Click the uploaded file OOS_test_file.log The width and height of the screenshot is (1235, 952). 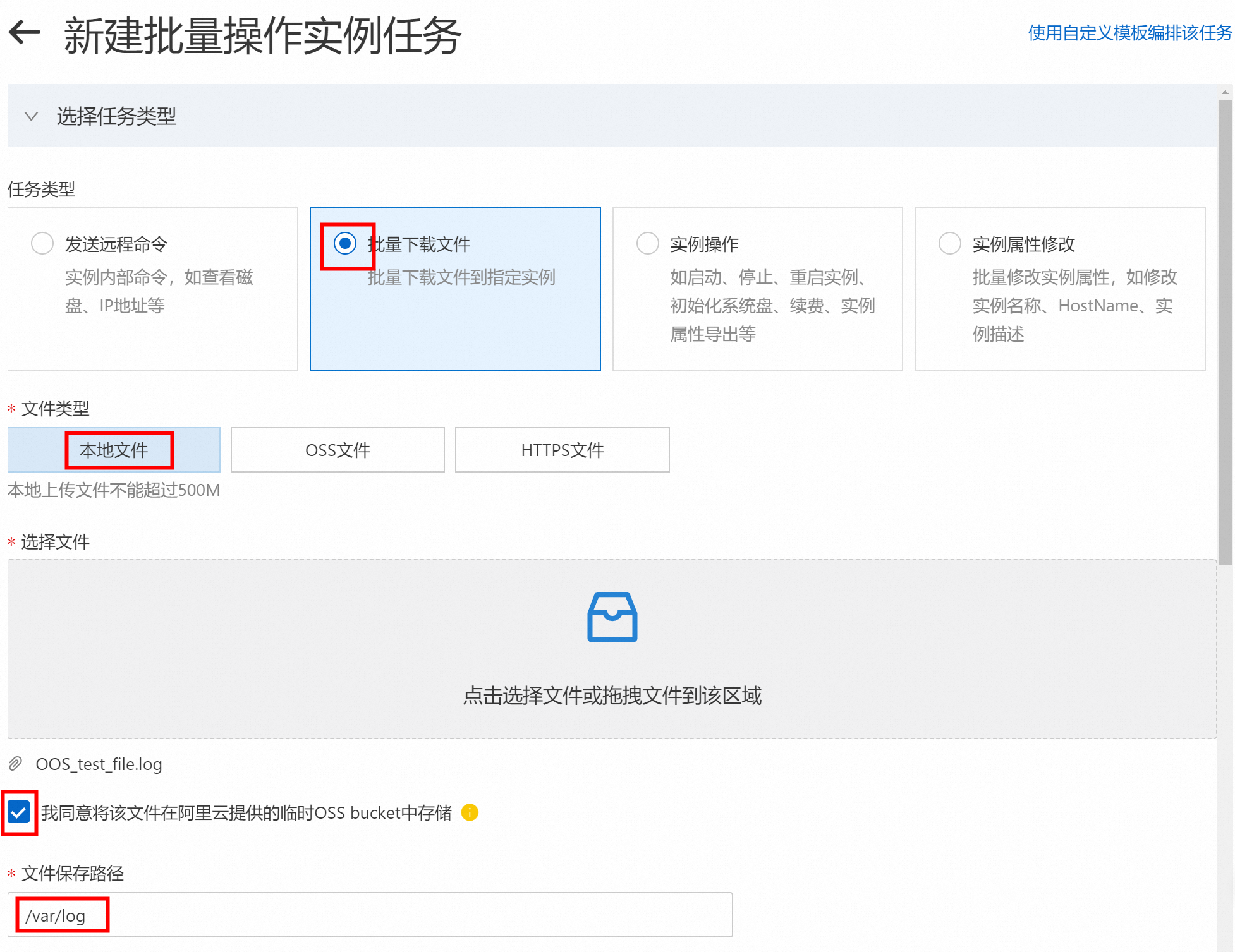[x=99, y=764]
